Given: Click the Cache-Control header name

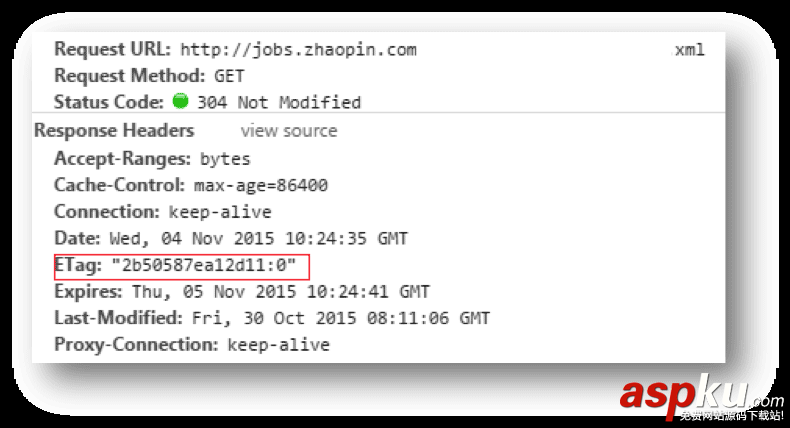Looking at the screenshot, I should tap(119, 185).
